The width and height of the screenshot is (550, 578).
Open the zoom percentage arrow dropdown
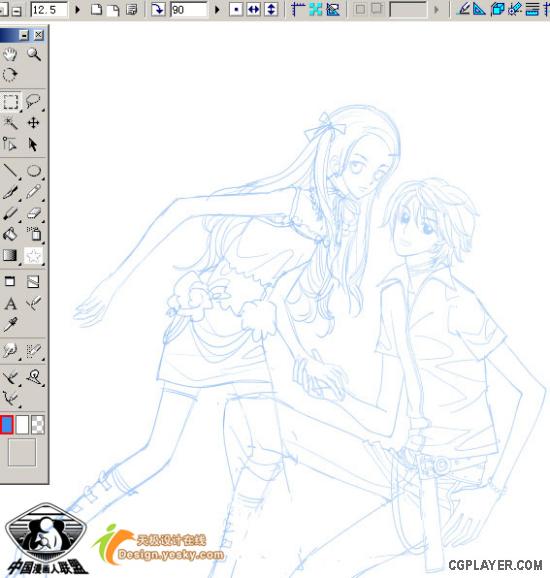[77, 10]
